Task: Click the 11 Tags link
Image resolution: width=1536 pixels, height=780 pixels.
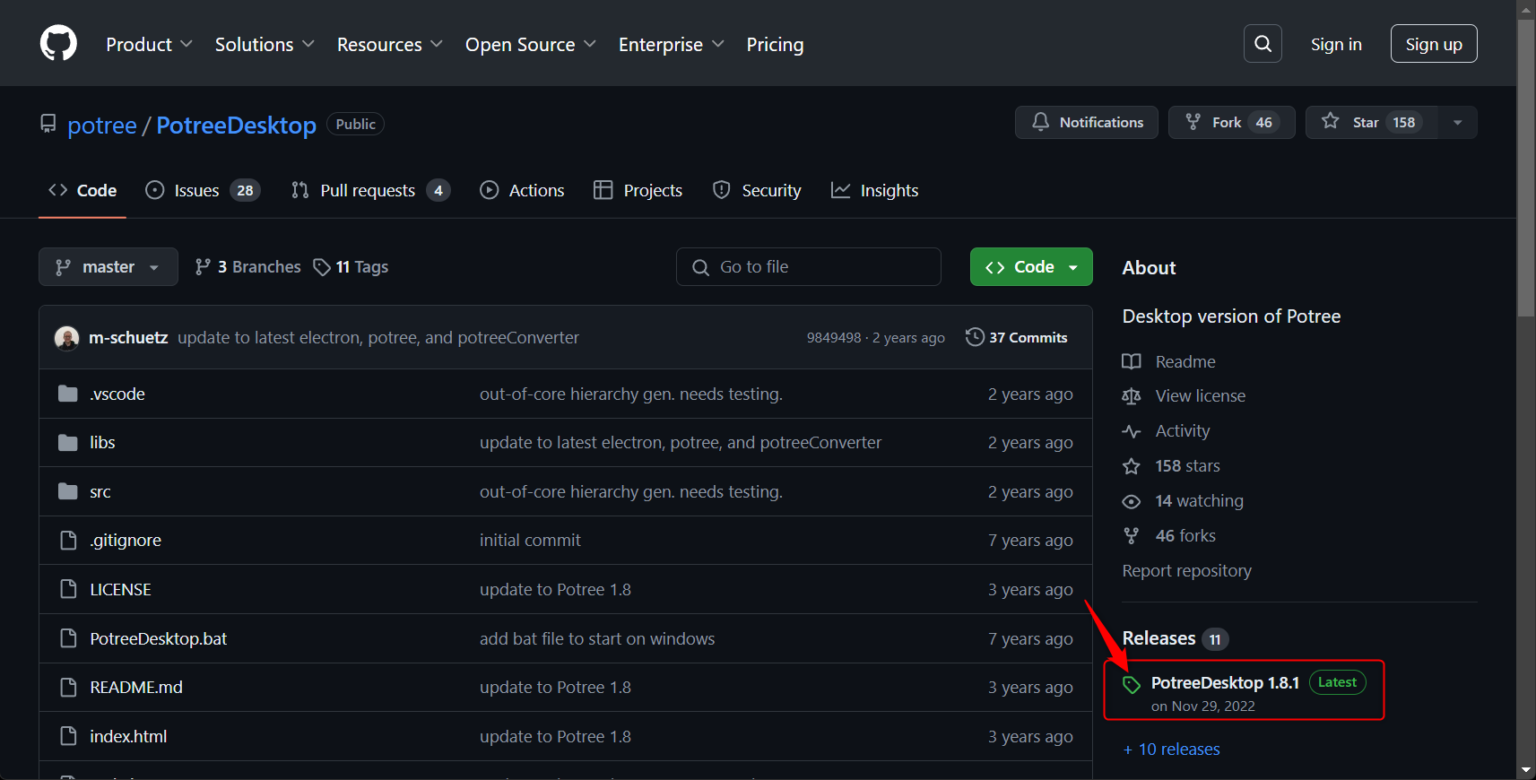Action: 350,267
